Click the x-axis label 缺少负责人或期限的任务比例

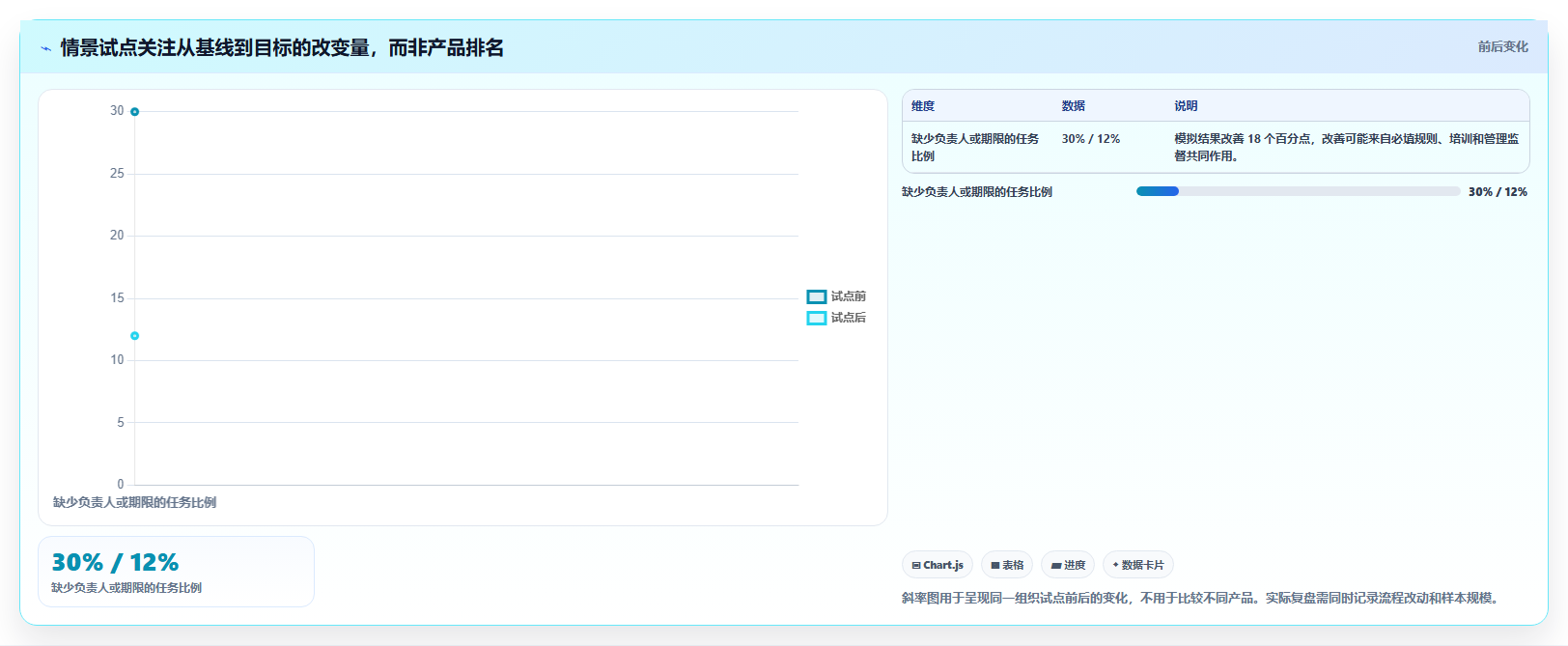click(x=134, y=502)
